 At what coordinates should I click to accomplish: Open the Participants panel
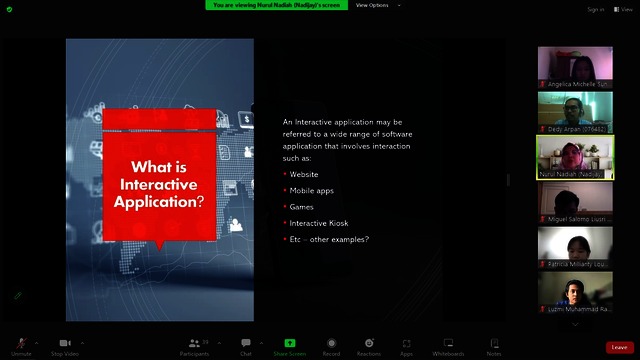click(x=195, y=347)
